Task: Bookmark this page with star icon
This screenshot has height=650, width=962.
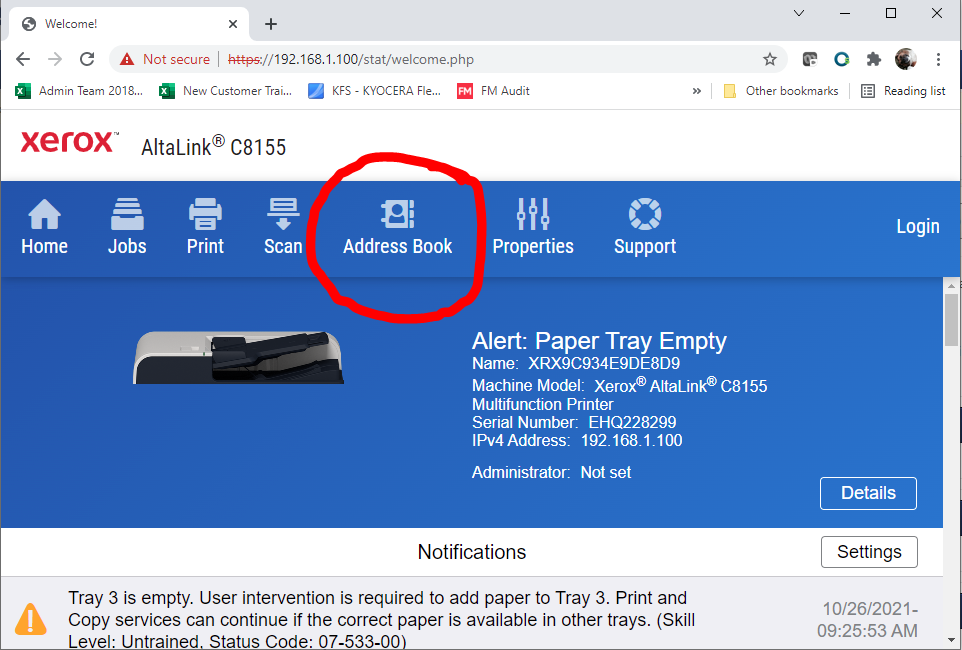Action: pyautogui.click(x=769, y=59)
